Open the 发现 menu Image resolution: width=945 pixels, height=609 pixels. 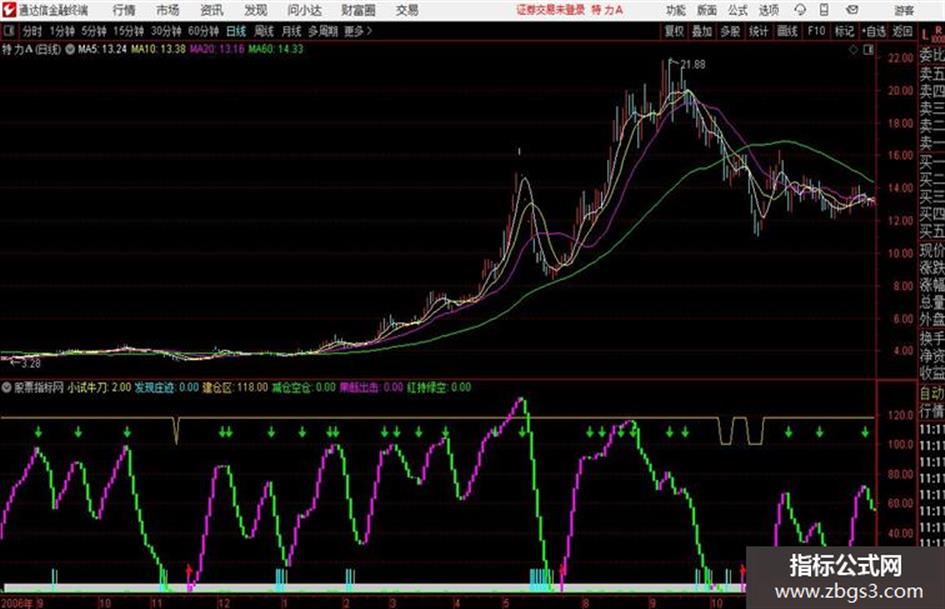(256, 10)
